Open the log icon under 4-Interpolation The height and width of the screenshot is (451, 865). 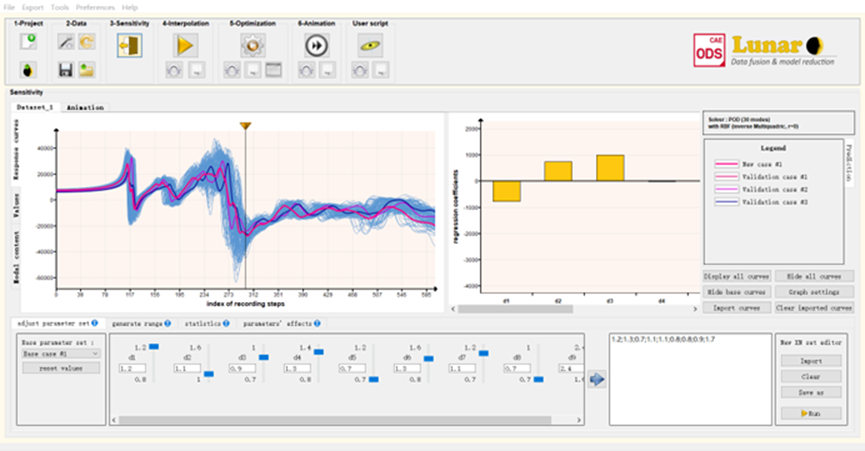click(x=197, y=70)
